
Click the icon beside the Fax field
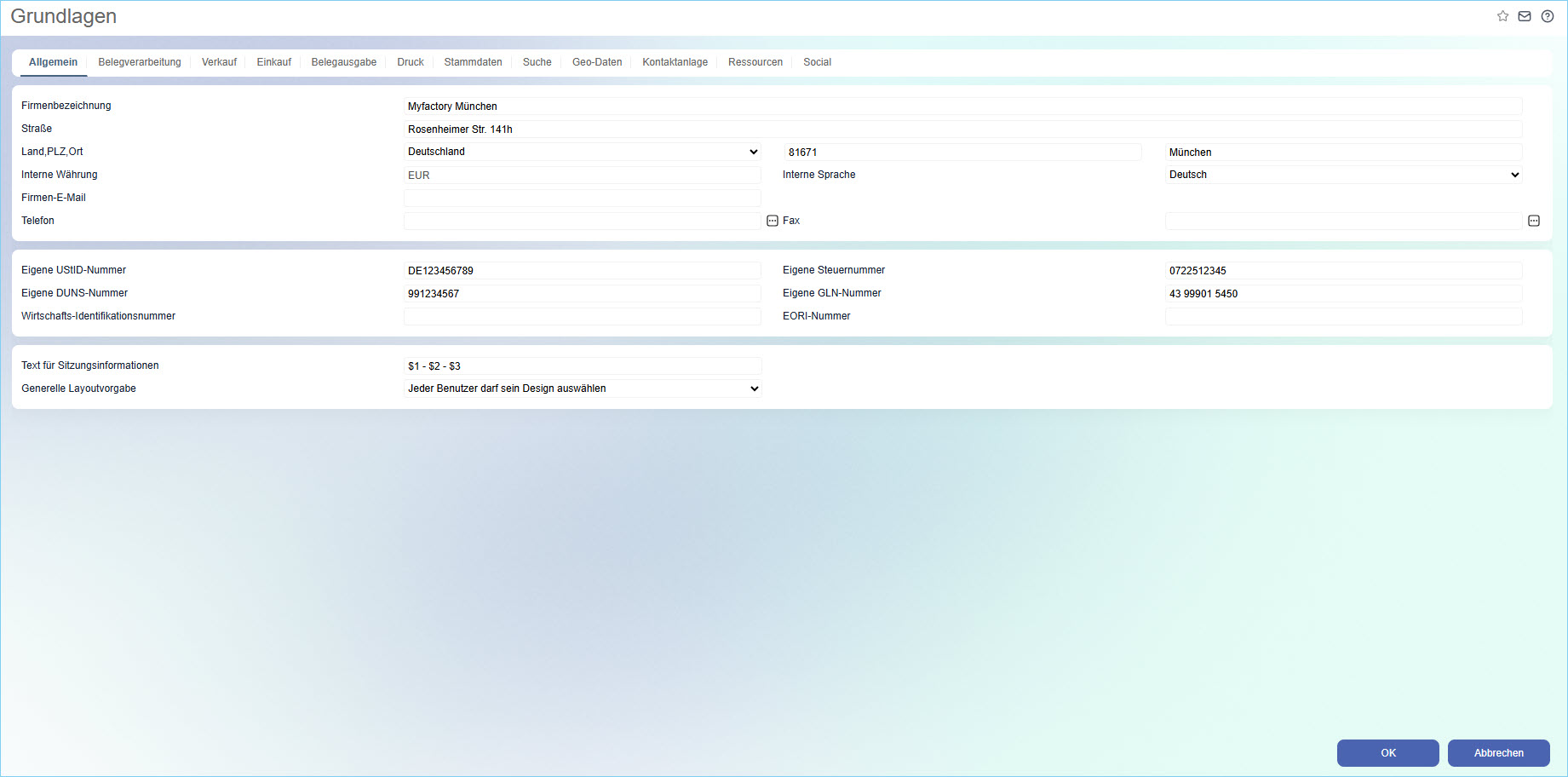tap(1534, 221)
